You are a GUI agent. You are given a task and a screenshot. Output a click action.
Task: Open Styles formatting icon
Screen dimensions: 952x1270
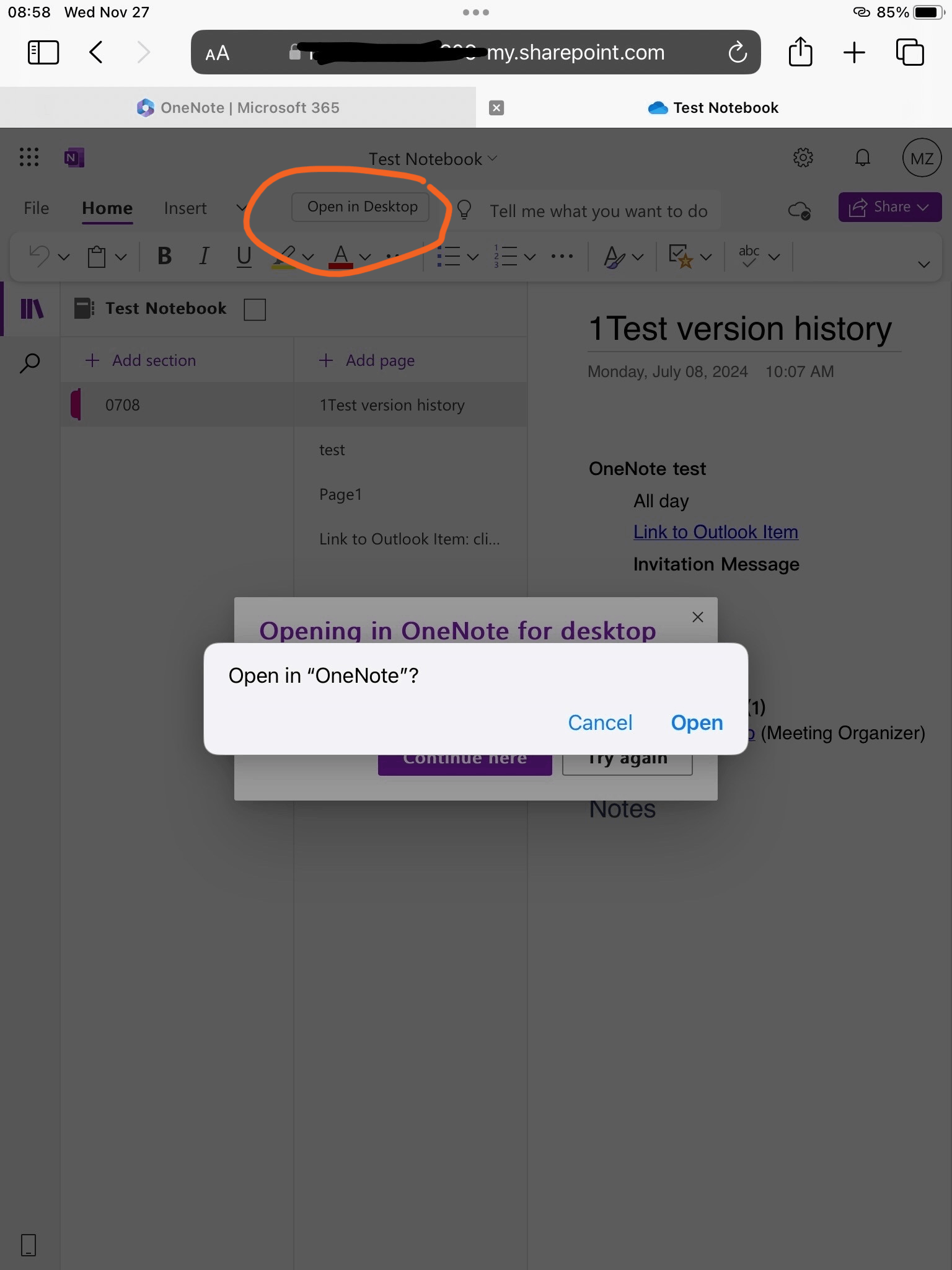[x=614, y=256]
